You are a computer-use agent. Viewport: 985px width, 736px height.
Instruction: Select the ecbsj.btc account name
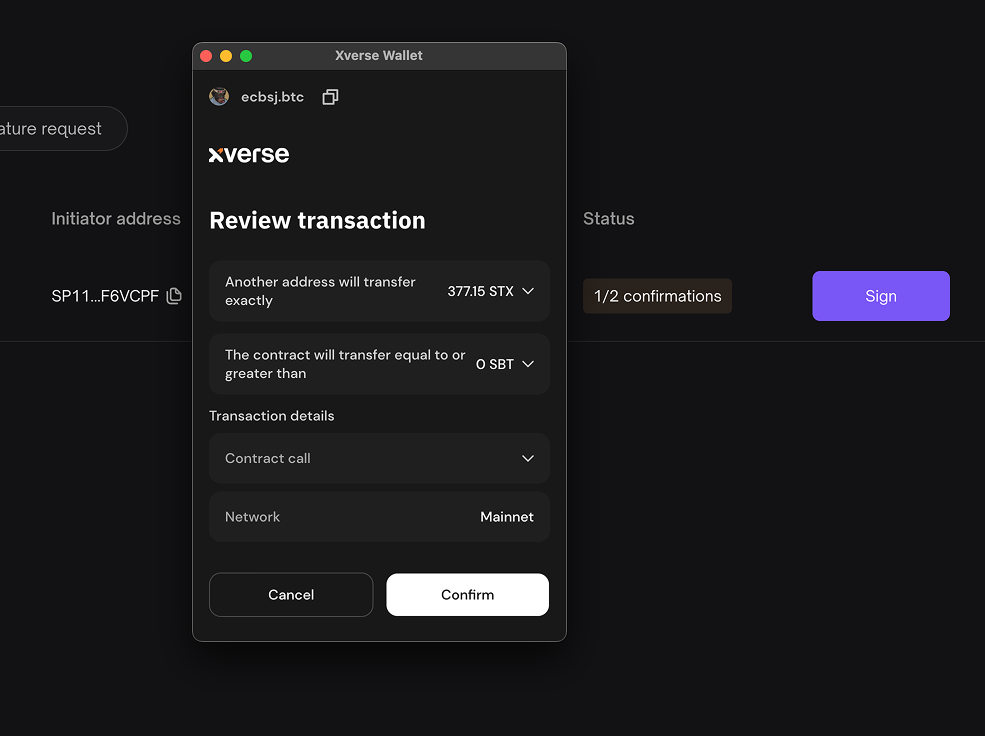click(x=272, y=97)
